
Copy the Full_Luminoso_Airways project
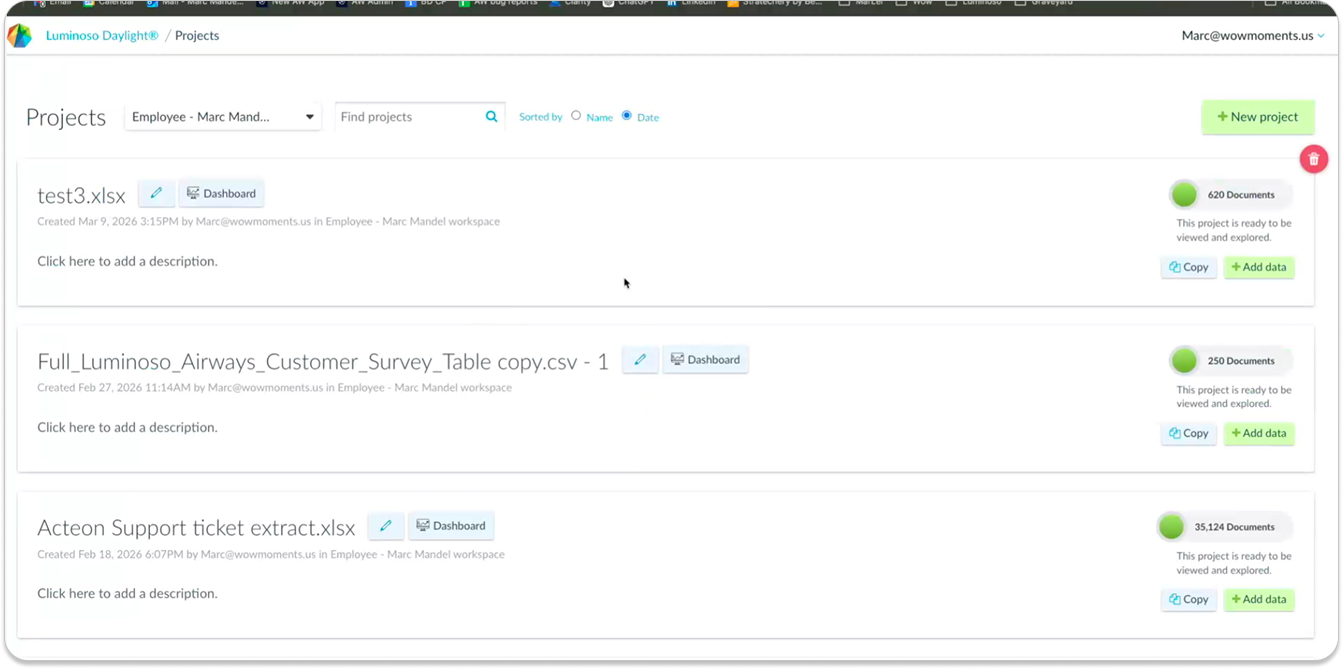pyautogui.click(x=1189, y=433)
